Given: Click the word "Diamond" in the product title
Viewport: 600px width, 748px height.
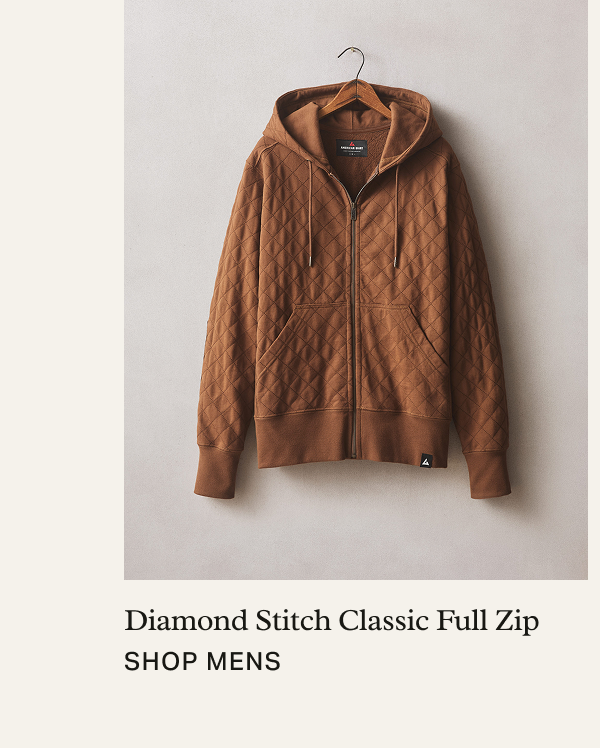Looking at the screenshot, I should click(x=186, y=621).
